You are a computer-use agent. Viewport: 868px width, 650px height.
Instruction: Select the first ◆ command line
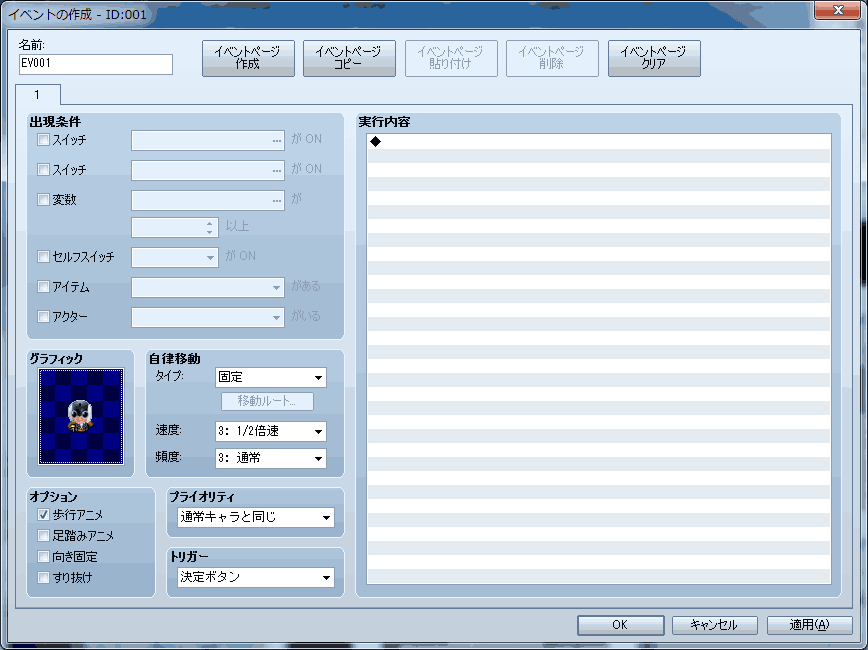(598, 141)
